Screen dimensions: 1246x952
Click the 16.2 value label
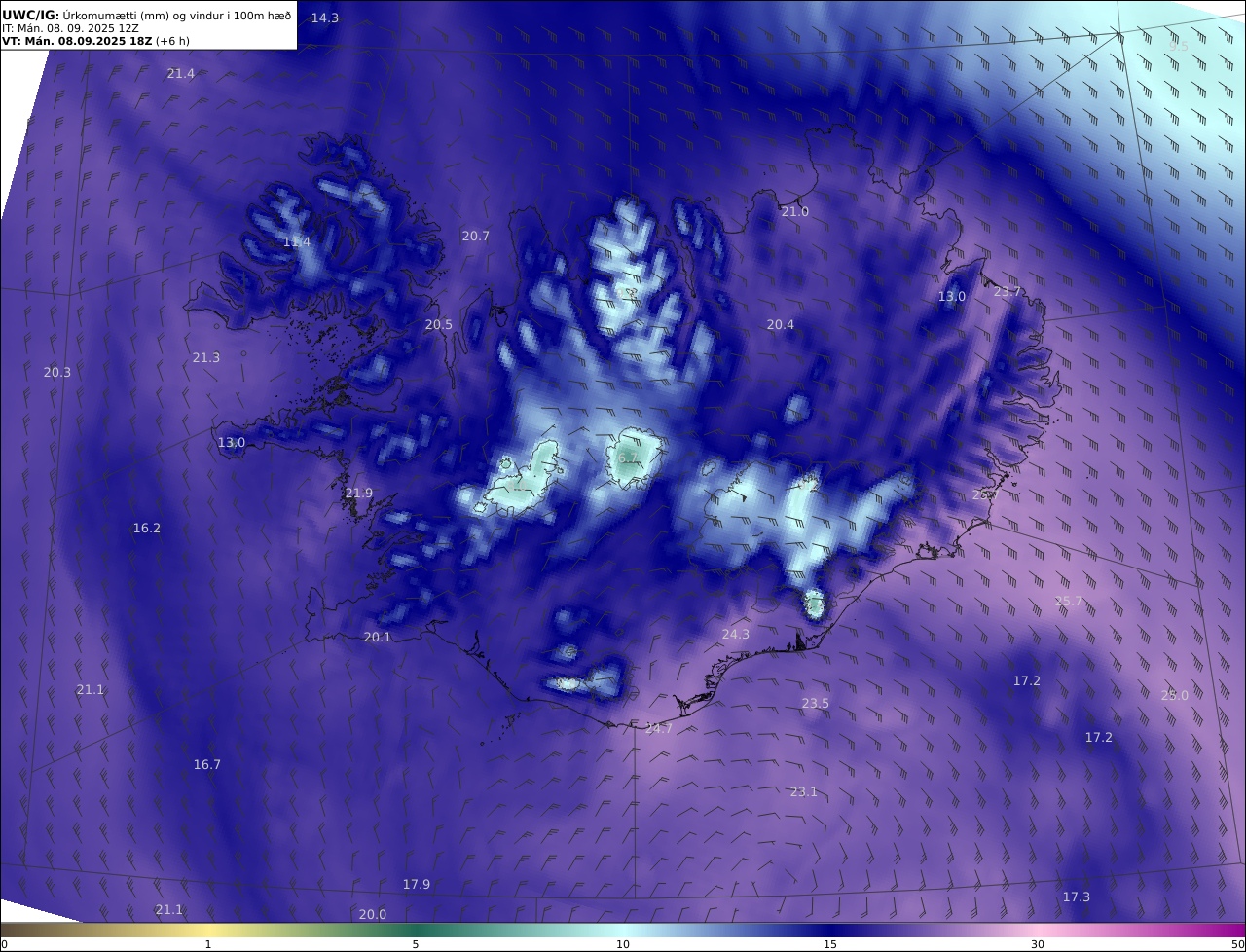[147, 529]
